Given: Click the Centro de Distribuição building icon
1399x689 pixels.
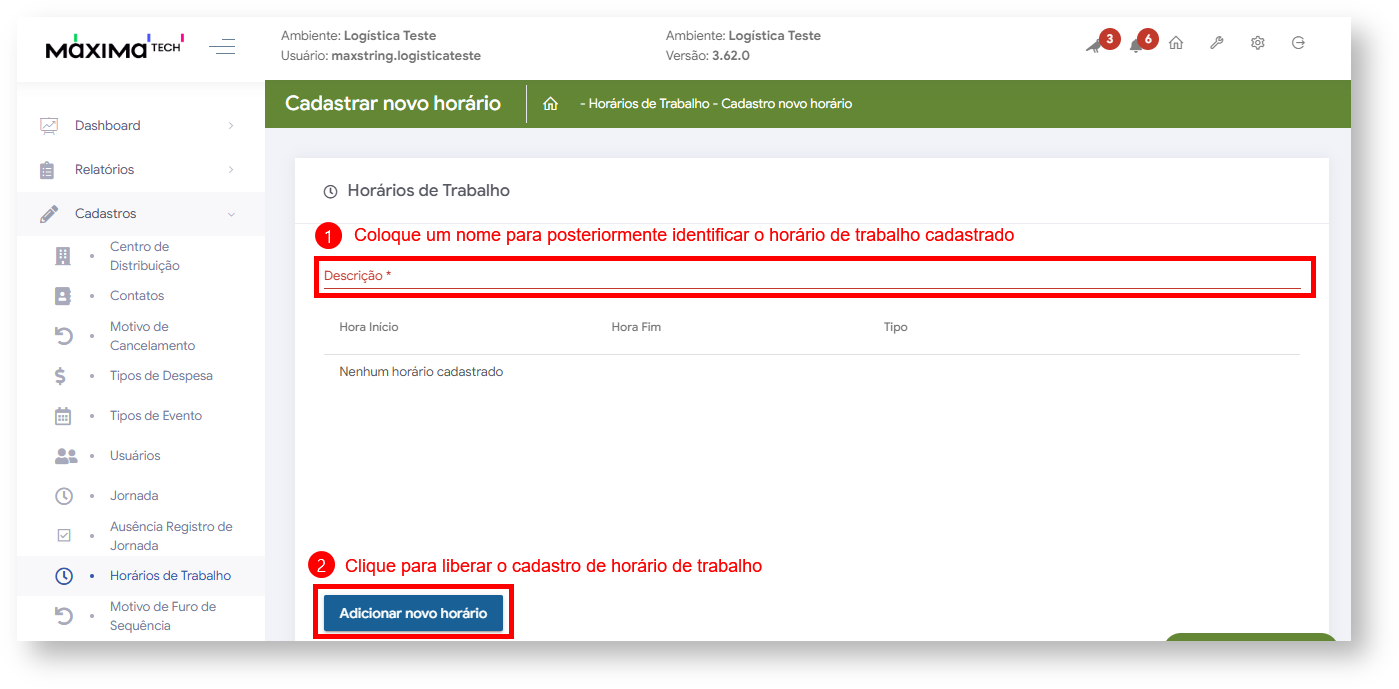Looking at the screenshot, I should (63, 256).
